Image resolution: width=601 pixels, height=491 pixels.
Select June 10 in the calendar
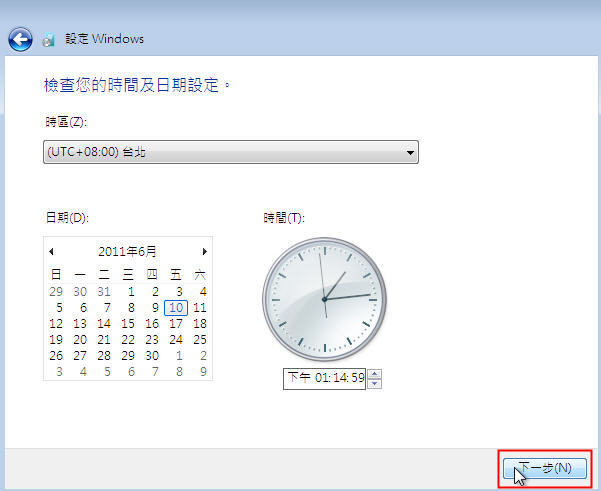pyautogui.click(x=176, y=308)
